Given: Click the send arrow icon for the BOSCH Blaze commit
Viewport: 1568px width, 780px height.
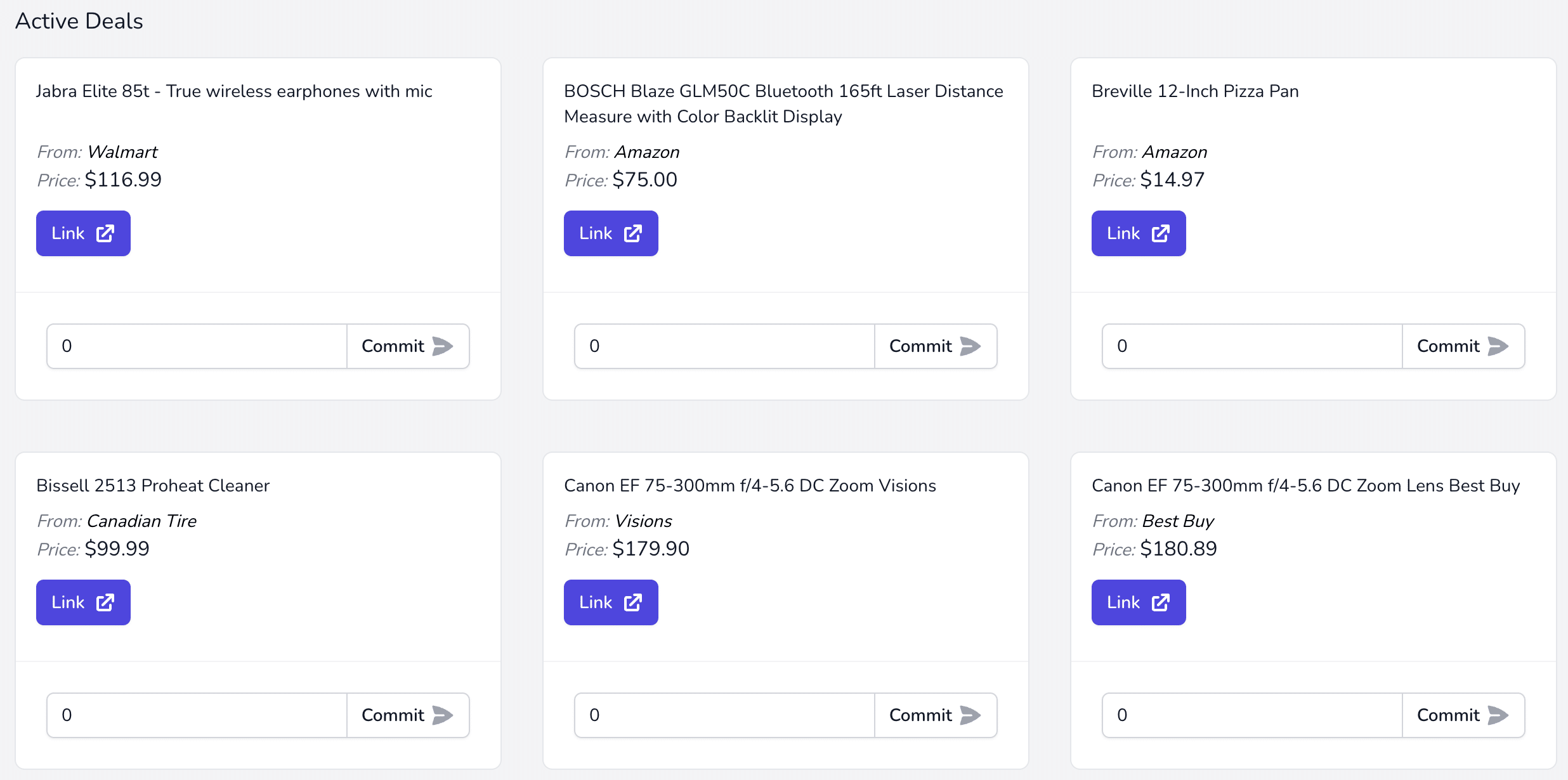Looking at the screenshot, I should coord(970,346).
